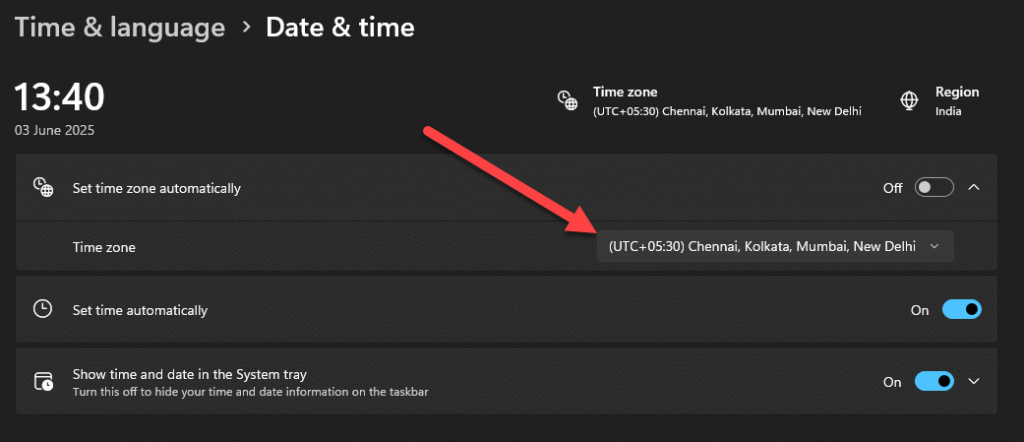
Task: Open the Time zone dropdown list
Action: [x=775, y=247]
